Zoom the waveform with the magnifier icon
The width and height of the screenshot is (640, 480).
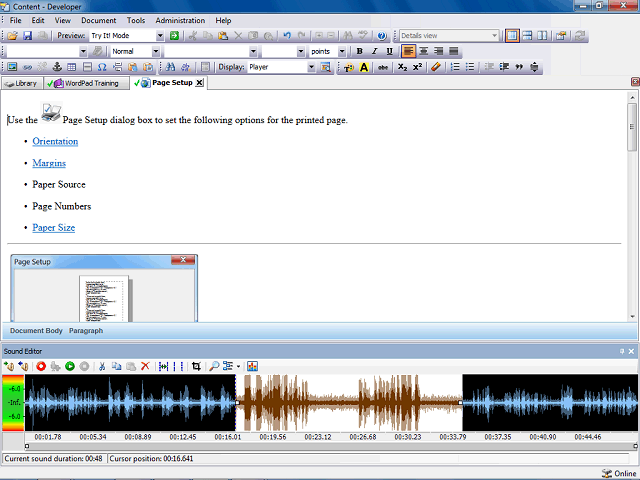coord(214,366)
